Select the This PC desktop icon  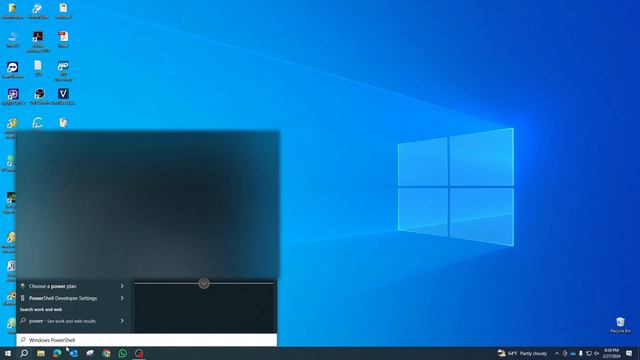13,40
